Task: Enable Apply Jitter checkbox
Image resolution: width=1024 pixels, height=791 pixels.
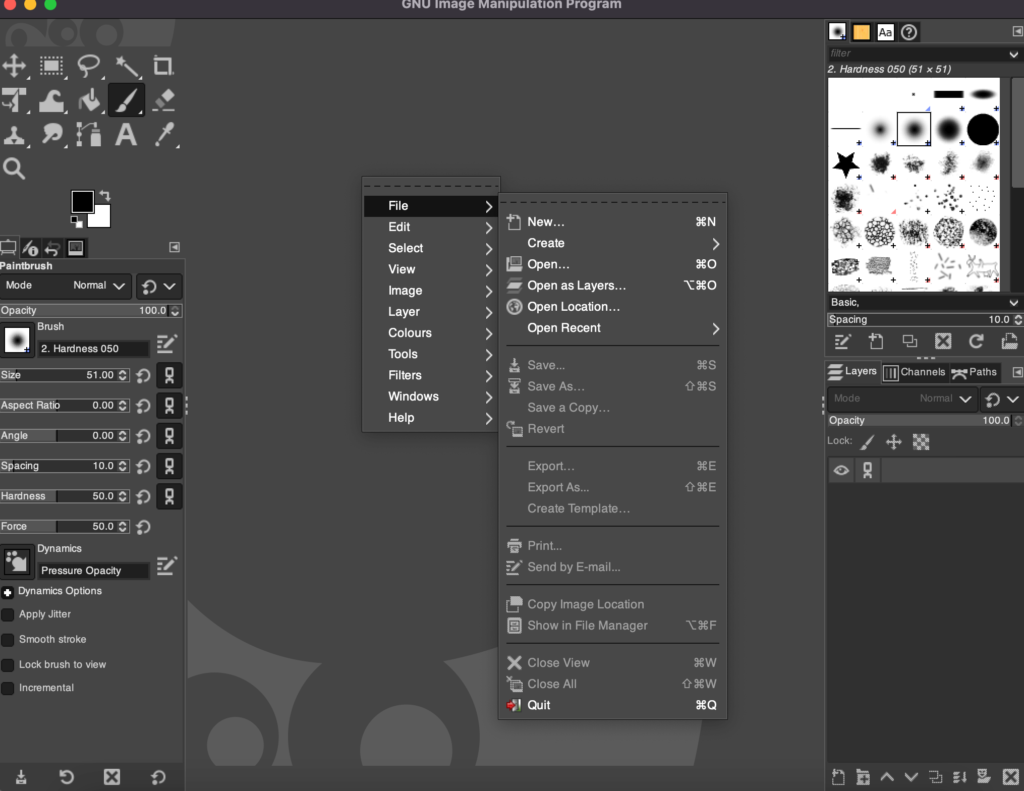Action: point(8,615)
